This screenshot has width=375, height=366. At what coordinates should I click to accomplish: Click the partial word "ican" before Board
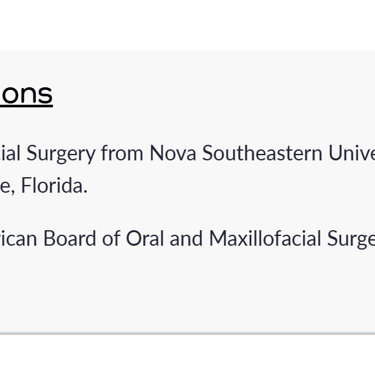(19, 239)
